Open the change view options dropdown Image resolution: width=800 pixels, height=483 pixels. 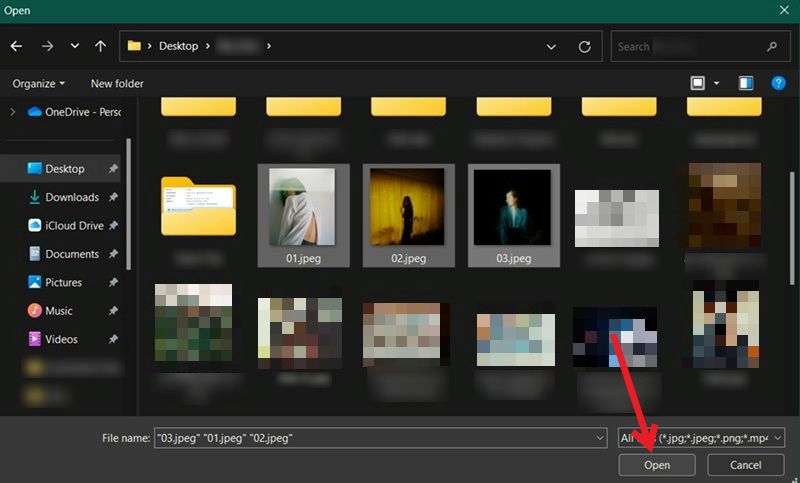point(717,83)
